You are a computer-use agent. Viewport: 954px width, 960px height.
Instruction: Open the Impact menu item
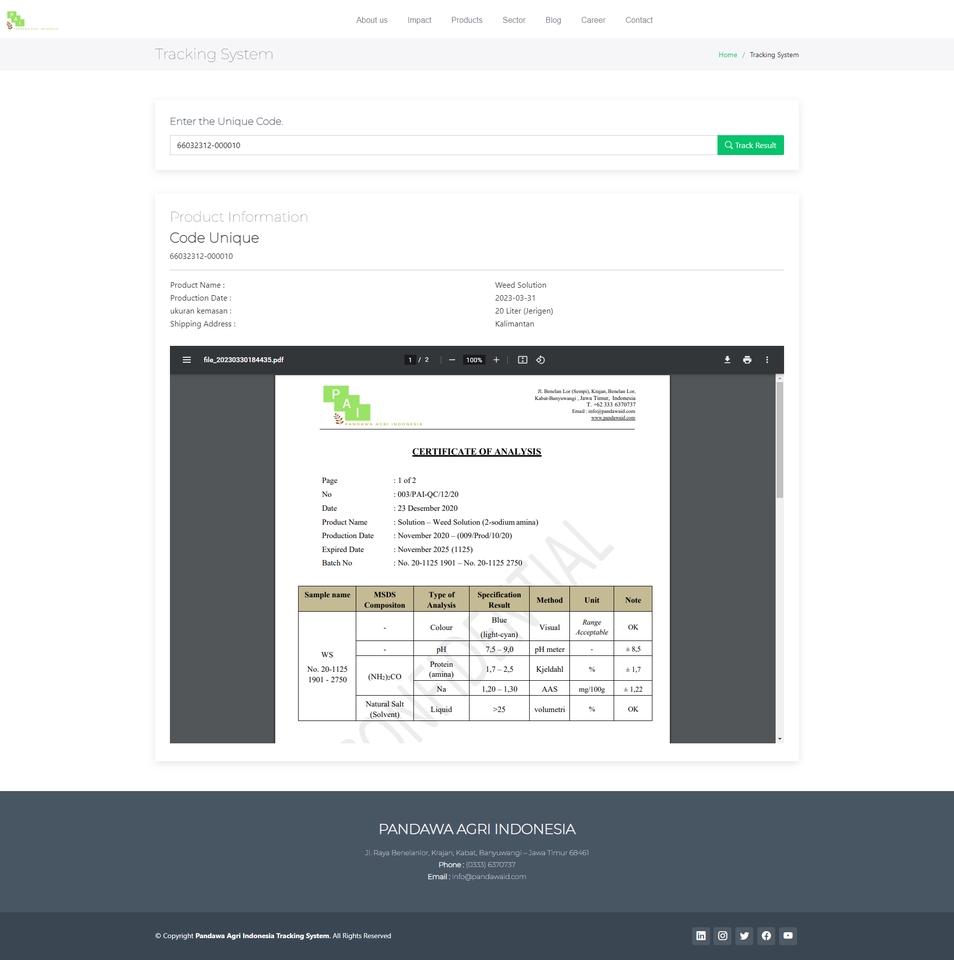(x=419, y=20)
